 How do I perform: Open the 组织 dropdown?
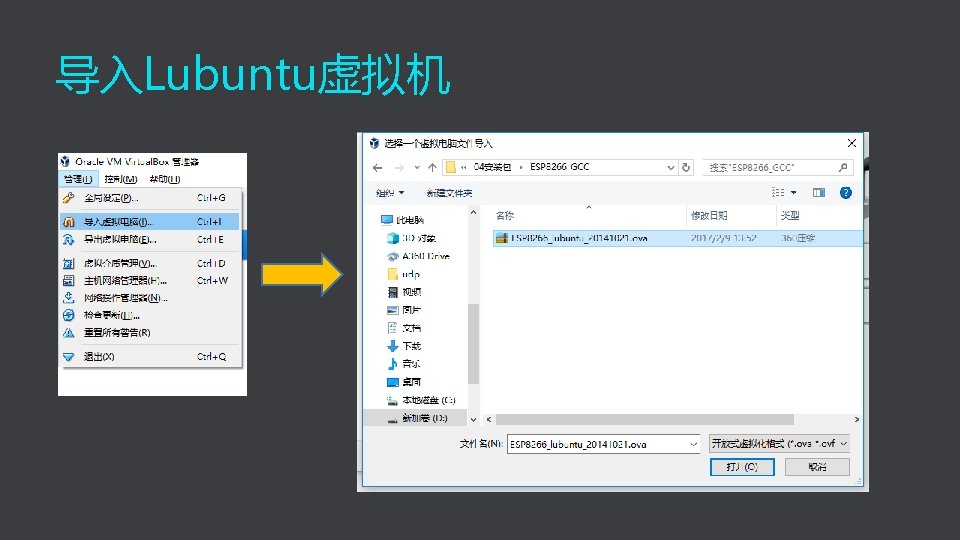(390, 193)
